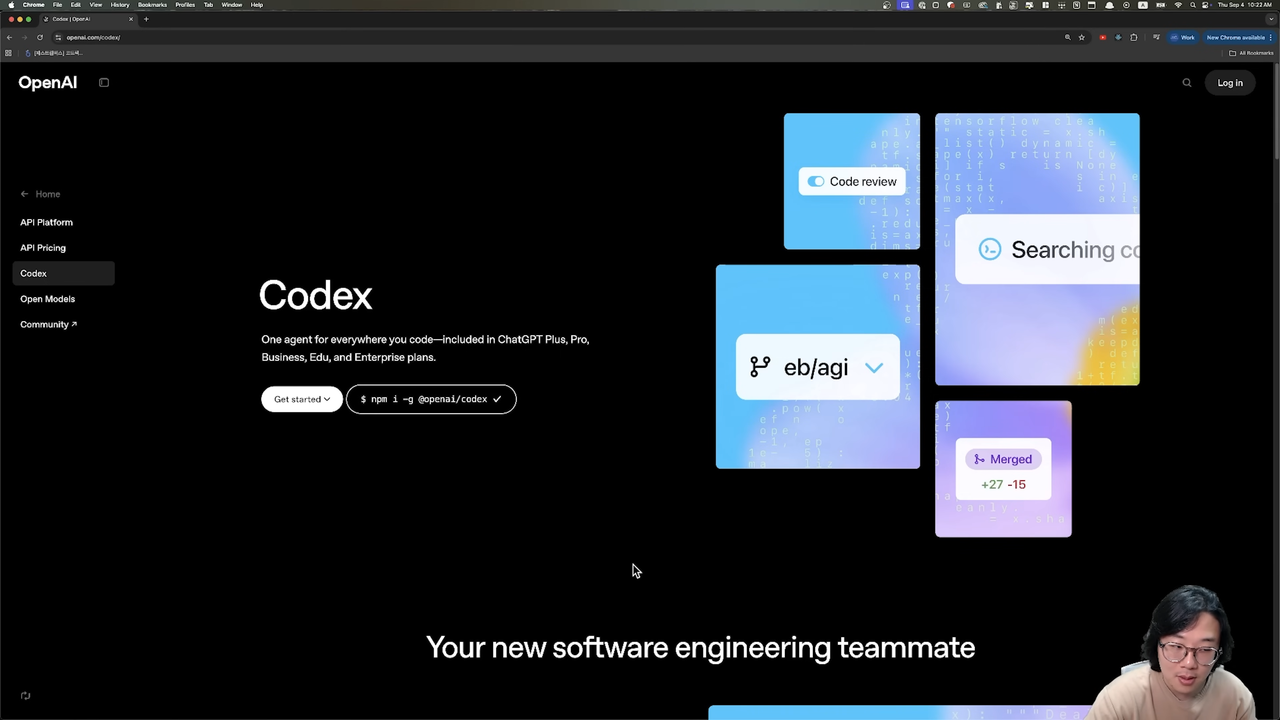Toggle the Code review switch
The width and height of the screenshot is (1280, 720).
click(816, 182)
